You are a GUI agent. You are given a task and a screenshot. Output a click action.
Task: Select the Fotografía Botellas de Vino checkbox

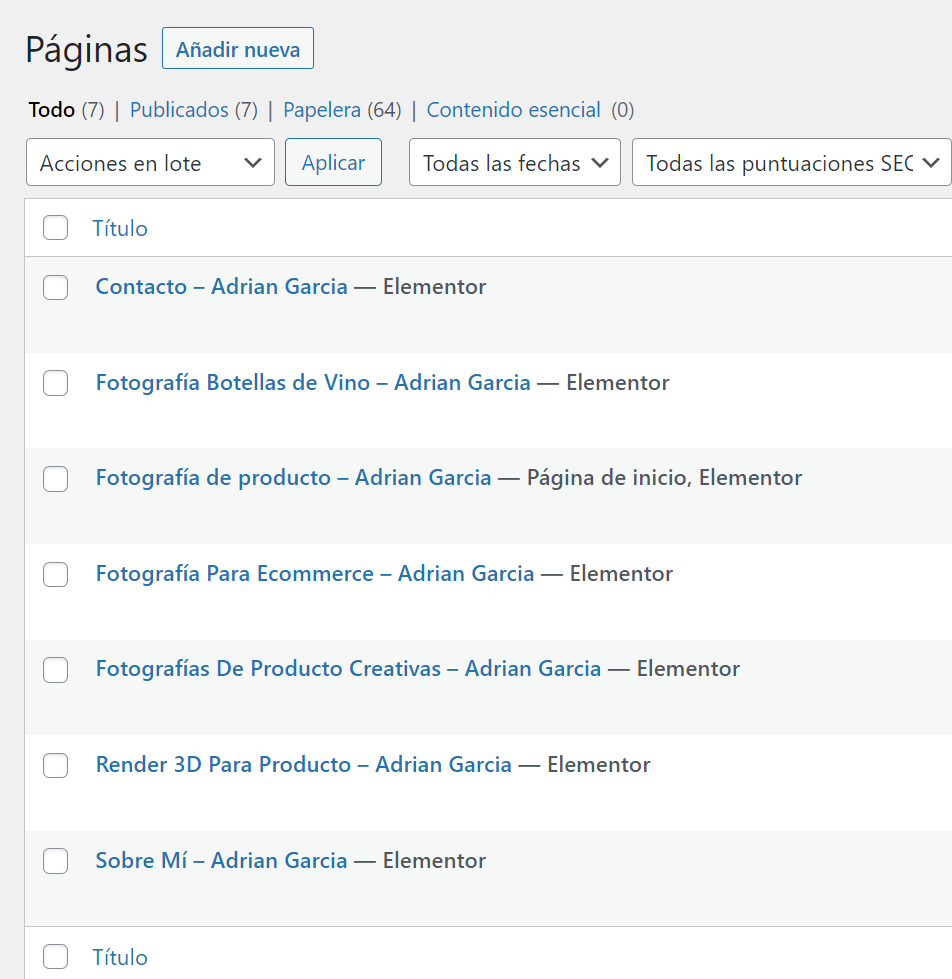[x=56, y=383]
